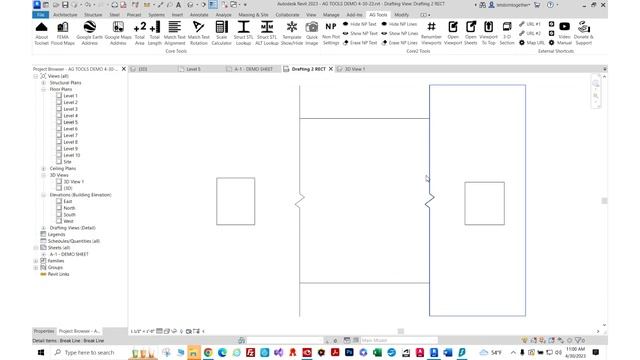
Task: Click Show NP Lines
Action: (x=400, y=33)
